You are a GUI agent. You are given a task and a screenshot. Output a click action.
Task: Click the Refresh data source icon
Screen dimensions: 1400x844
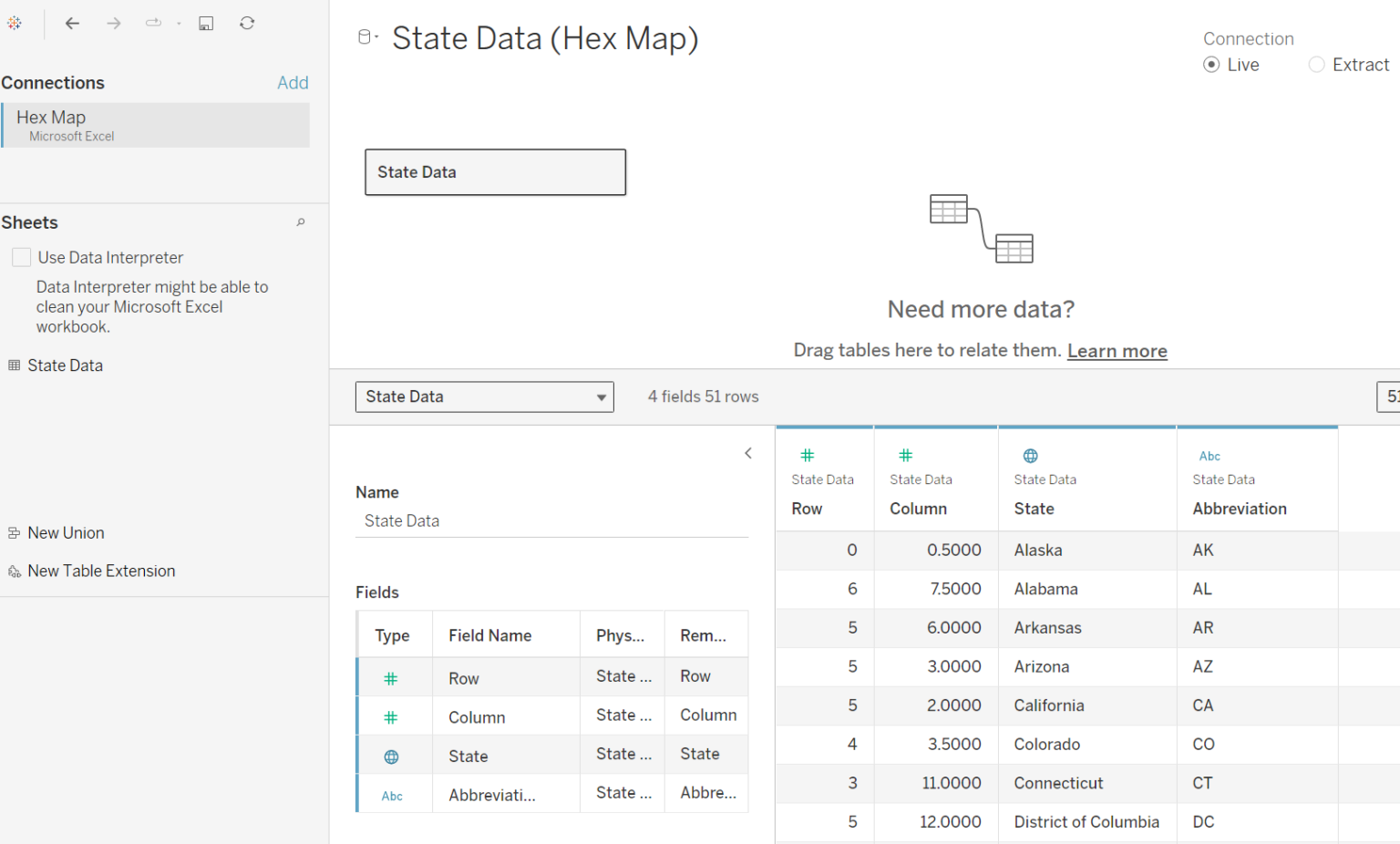pos(246,23)
